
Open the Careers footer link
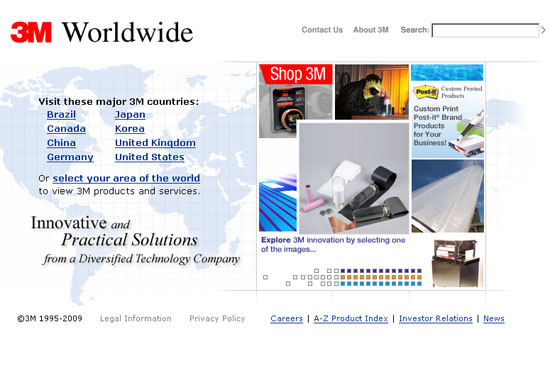click(x=287, y=319)
